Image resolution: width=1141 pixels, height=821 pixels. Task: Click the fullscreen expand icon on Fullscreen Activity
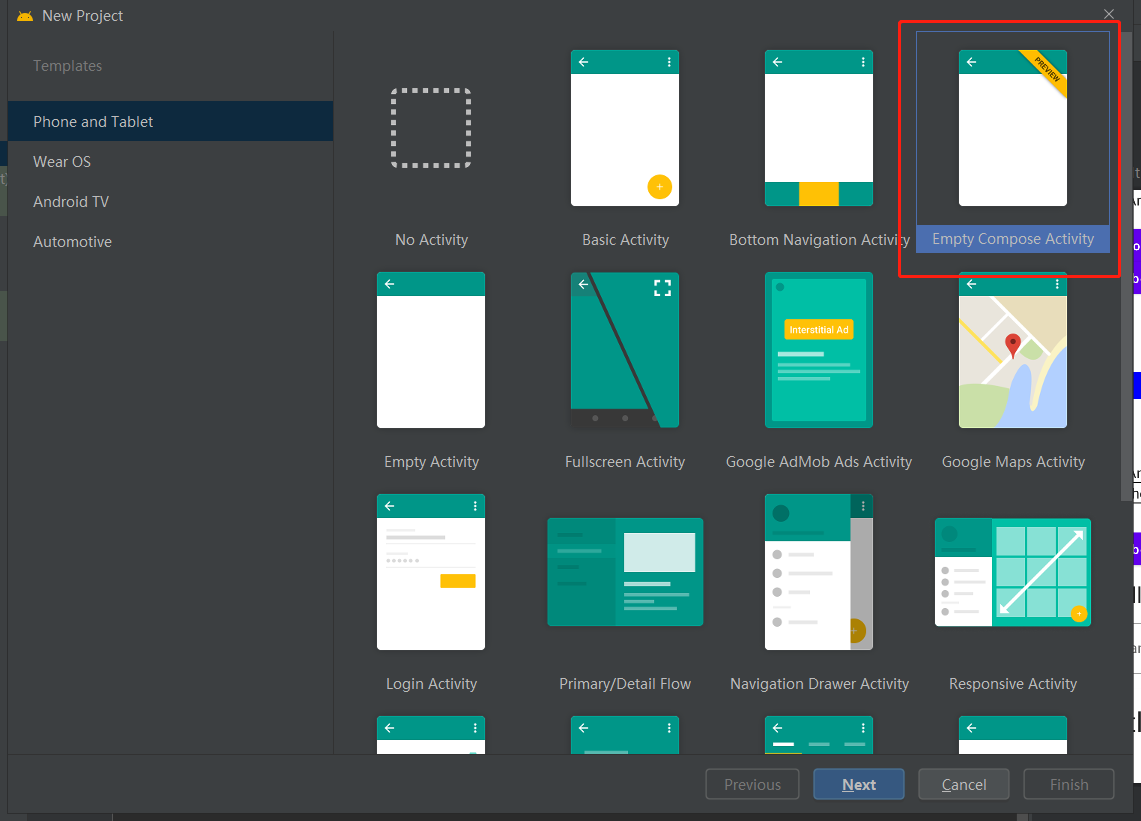(x=662, y=288)
